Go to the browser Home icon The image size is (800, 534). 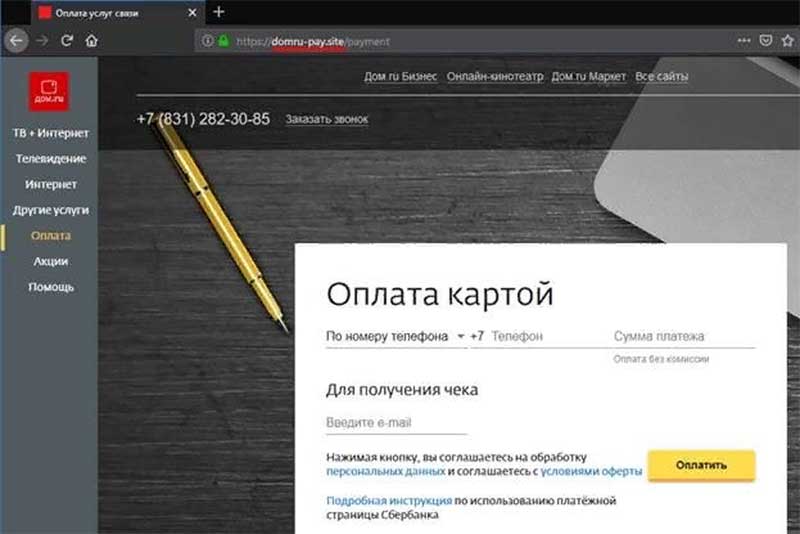[x=91, y=41]
